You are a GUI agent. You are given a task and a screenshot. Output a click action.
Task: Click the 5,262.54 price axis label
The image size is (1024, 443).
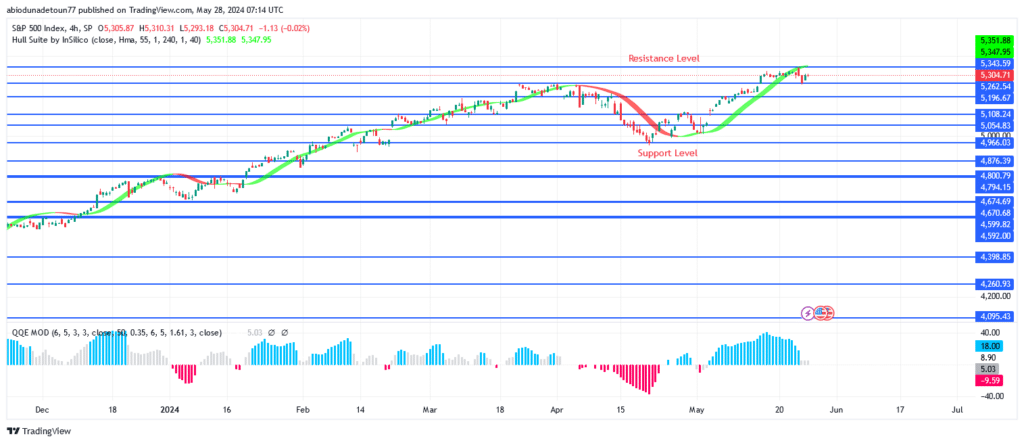coord(995,86)
